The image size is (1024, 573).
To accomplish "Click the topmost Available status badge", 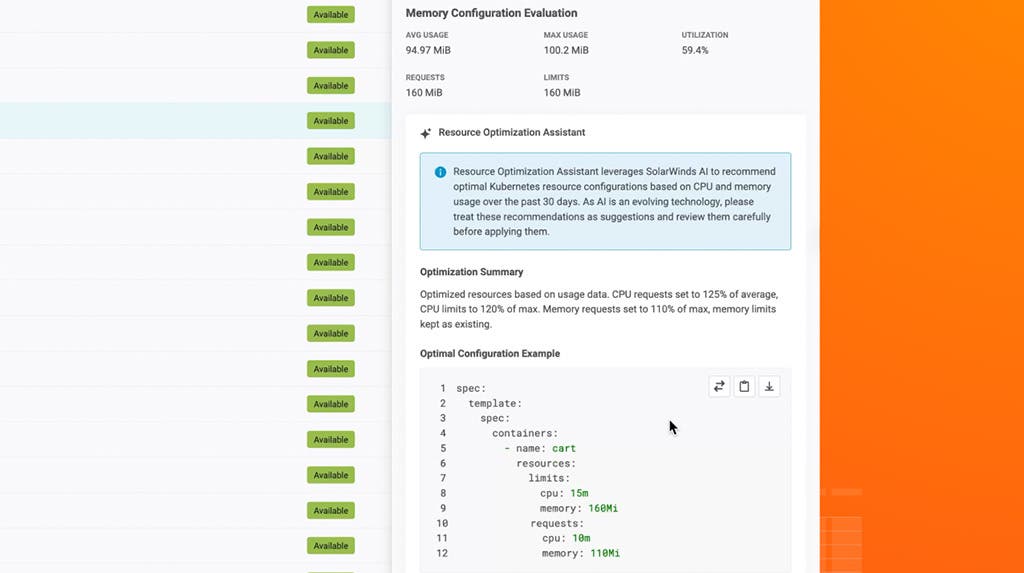I will click(x=331, y=15).
